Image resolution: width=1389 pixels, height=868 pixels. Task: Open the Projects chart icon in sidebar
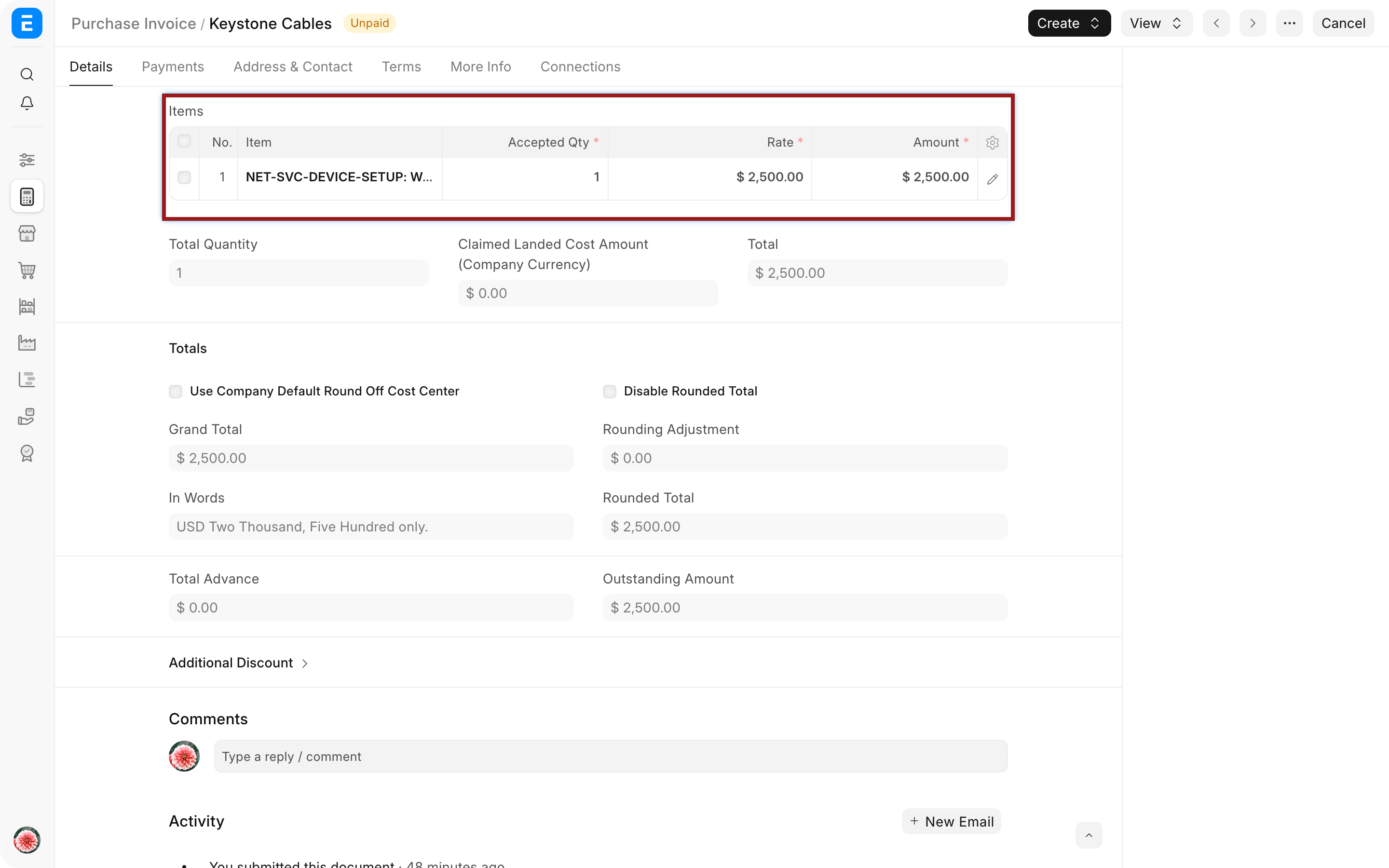(x=27, y=380)
